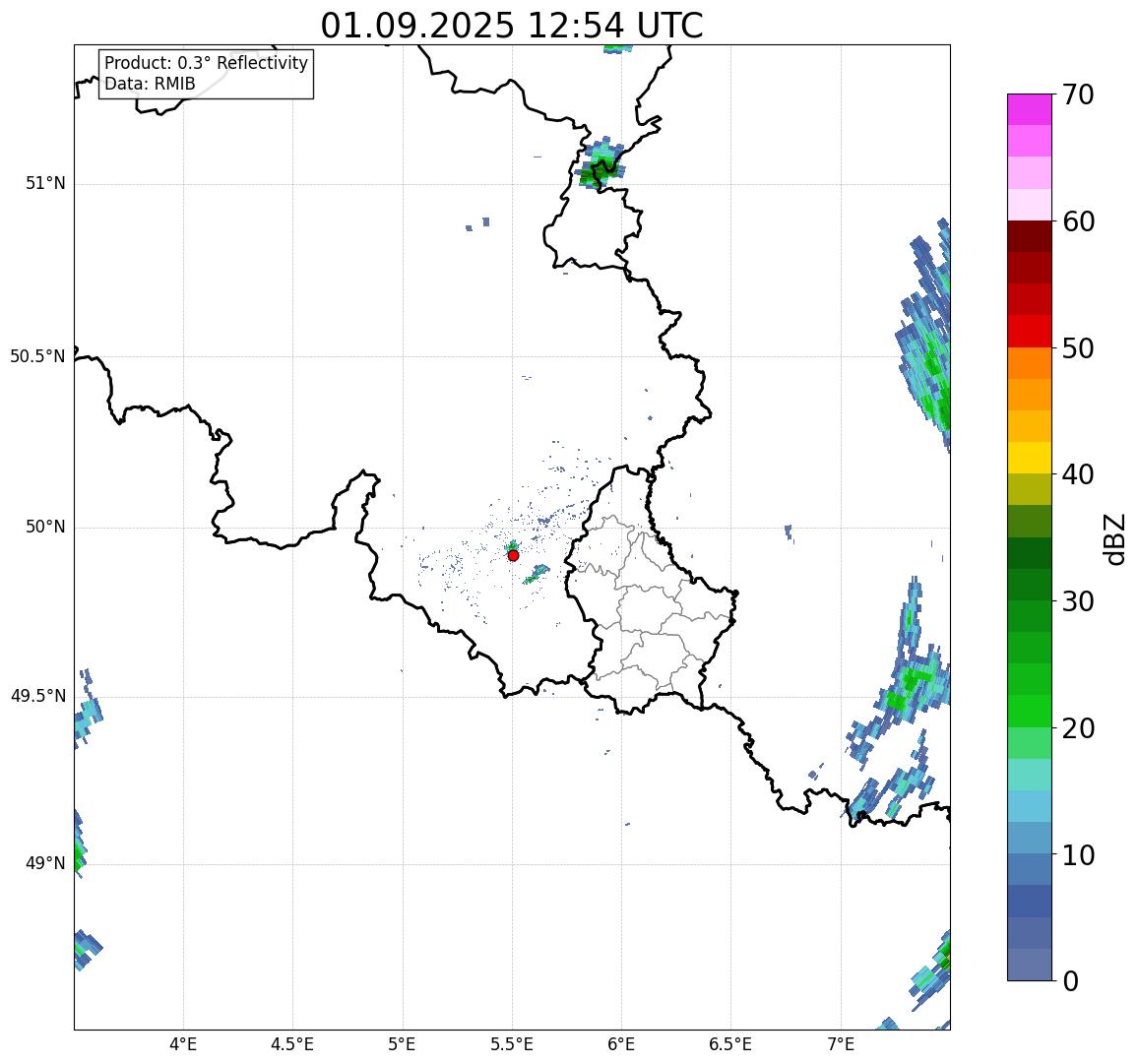The width and height of the screenshot is (1139, 1064).
Task: Click the '4.5°E' longitude label
Action: coord(292,1044)
